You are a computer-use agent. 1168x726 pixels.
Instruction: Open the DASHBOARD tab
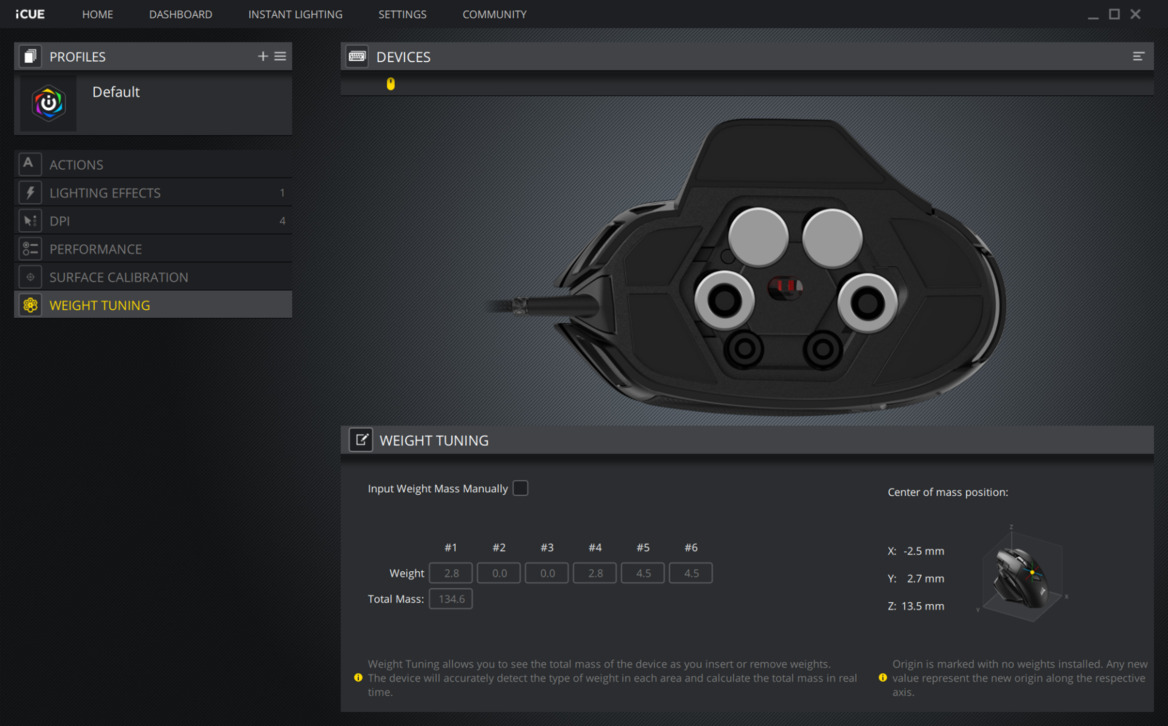click(180, 14)
